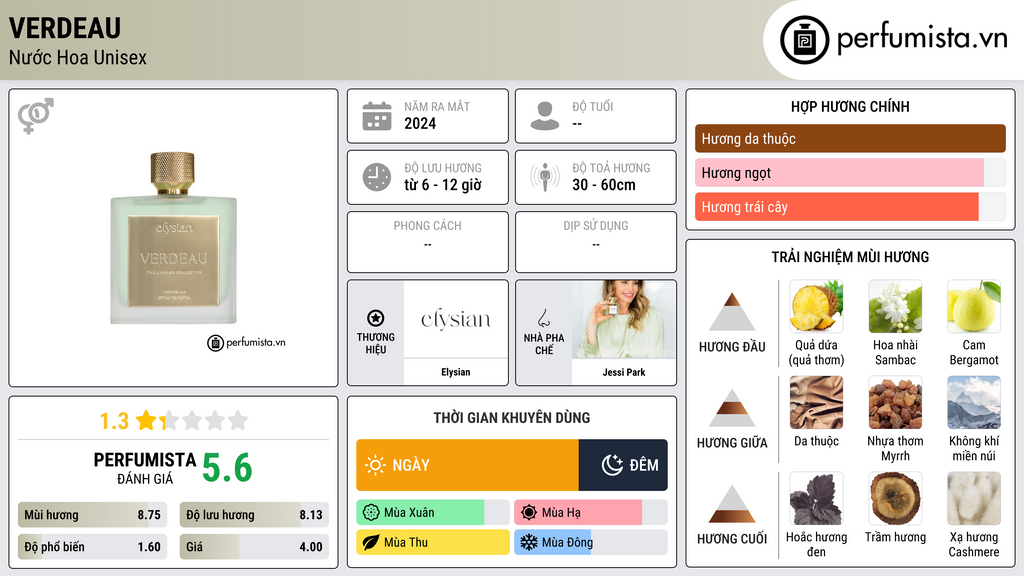
Task: Click the moon icon in Đêm bar
Action: 612,465
